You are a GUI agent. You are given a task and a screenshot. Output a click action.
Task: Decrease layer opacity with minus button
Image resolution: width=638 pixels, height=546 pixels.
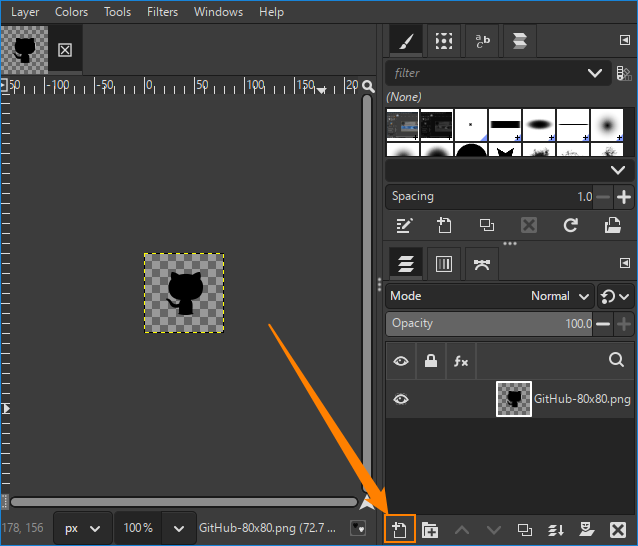[603, 324]
